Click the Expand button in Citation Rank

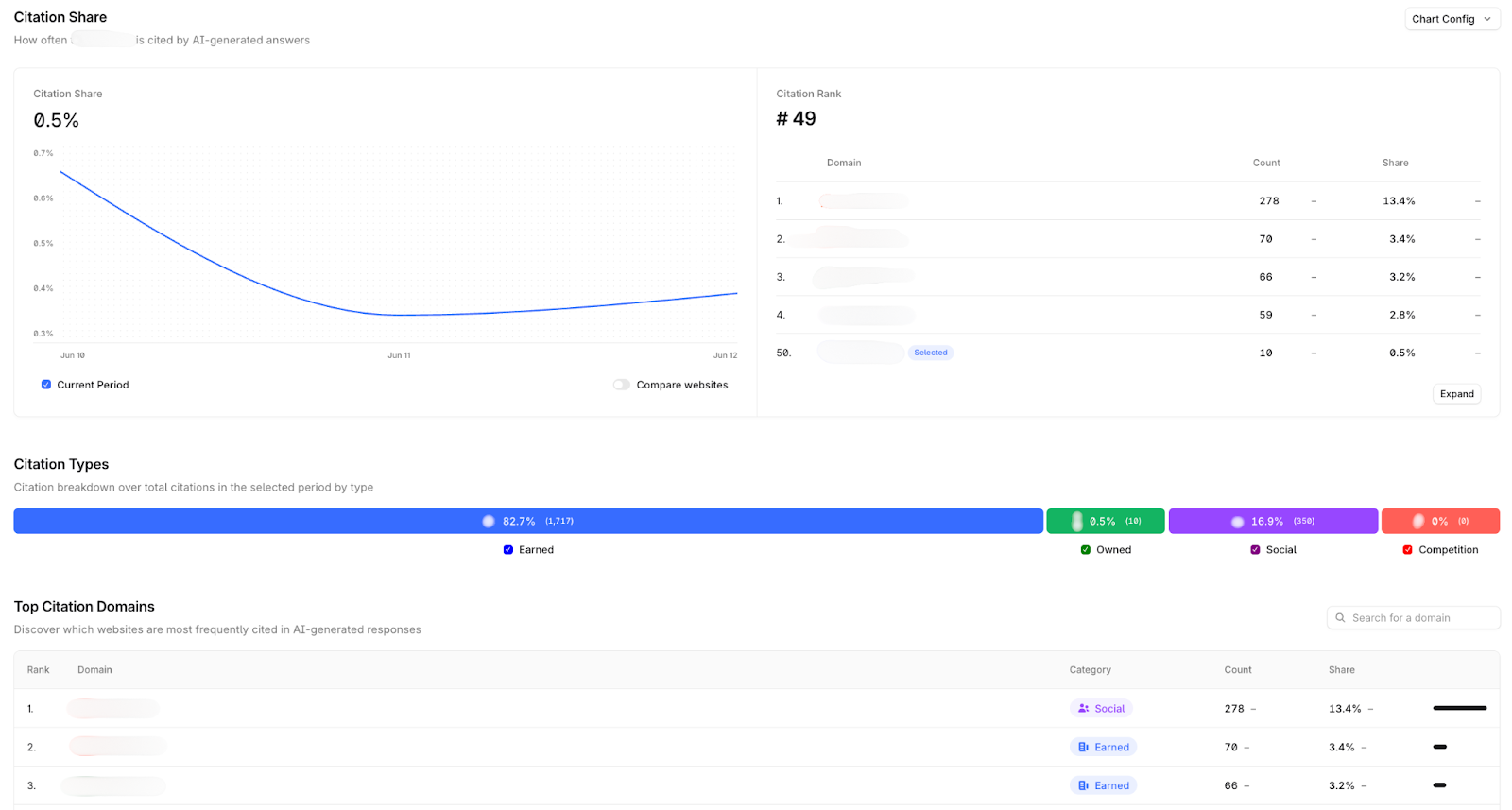1456,394
